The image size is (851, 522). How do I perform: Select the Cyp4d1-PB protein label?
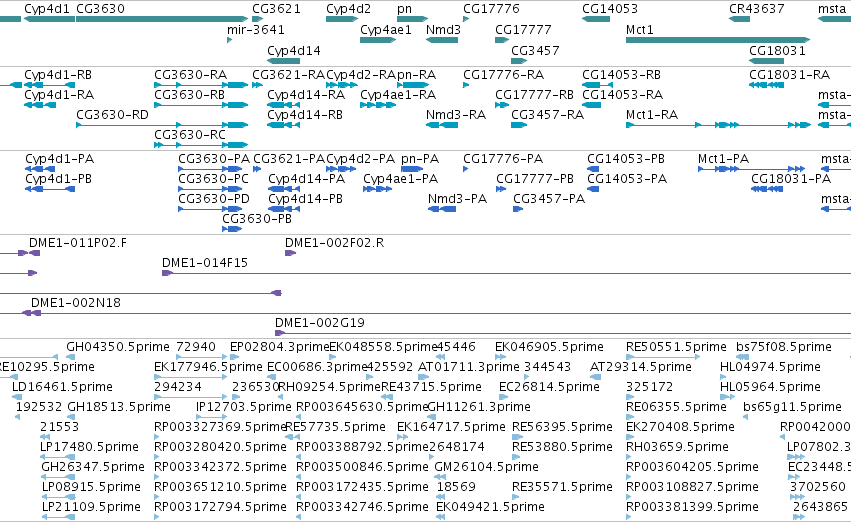(x=59, y=179)
